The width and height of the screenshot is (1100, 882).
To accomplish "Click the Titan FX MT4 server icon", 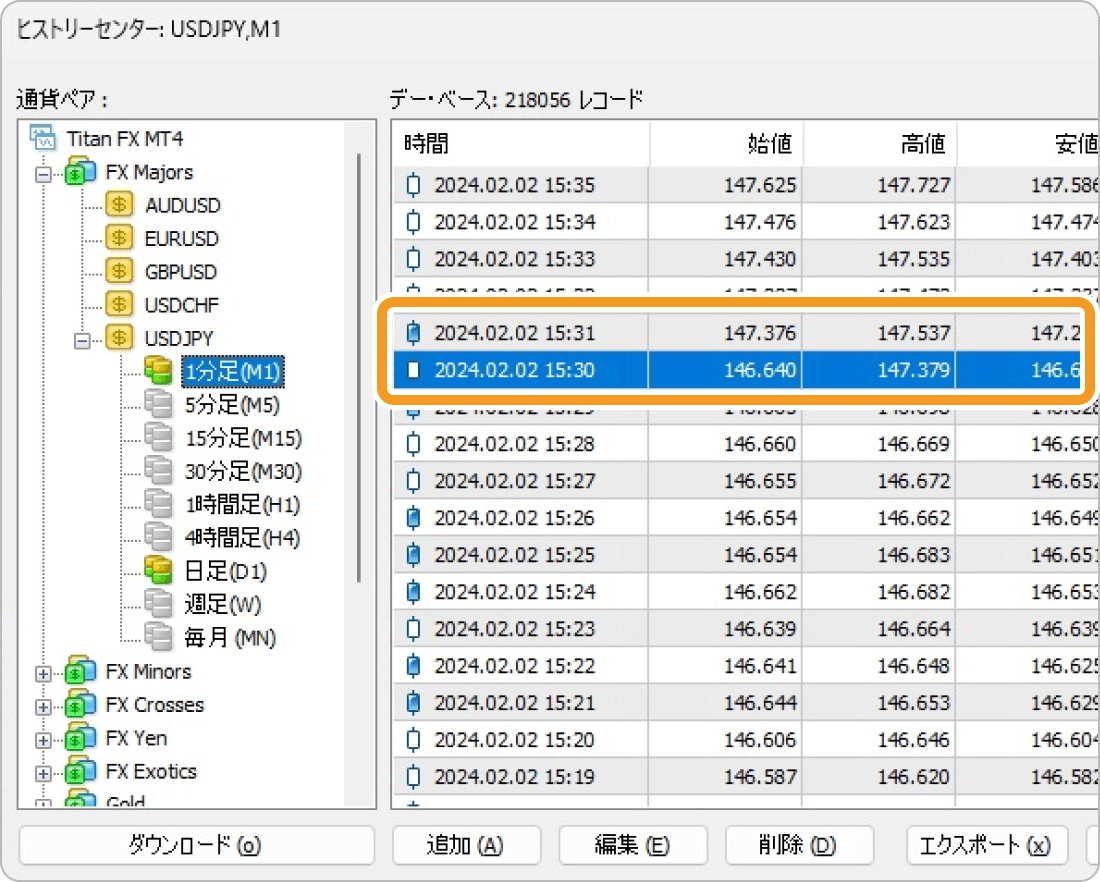I will coord(43,138).
